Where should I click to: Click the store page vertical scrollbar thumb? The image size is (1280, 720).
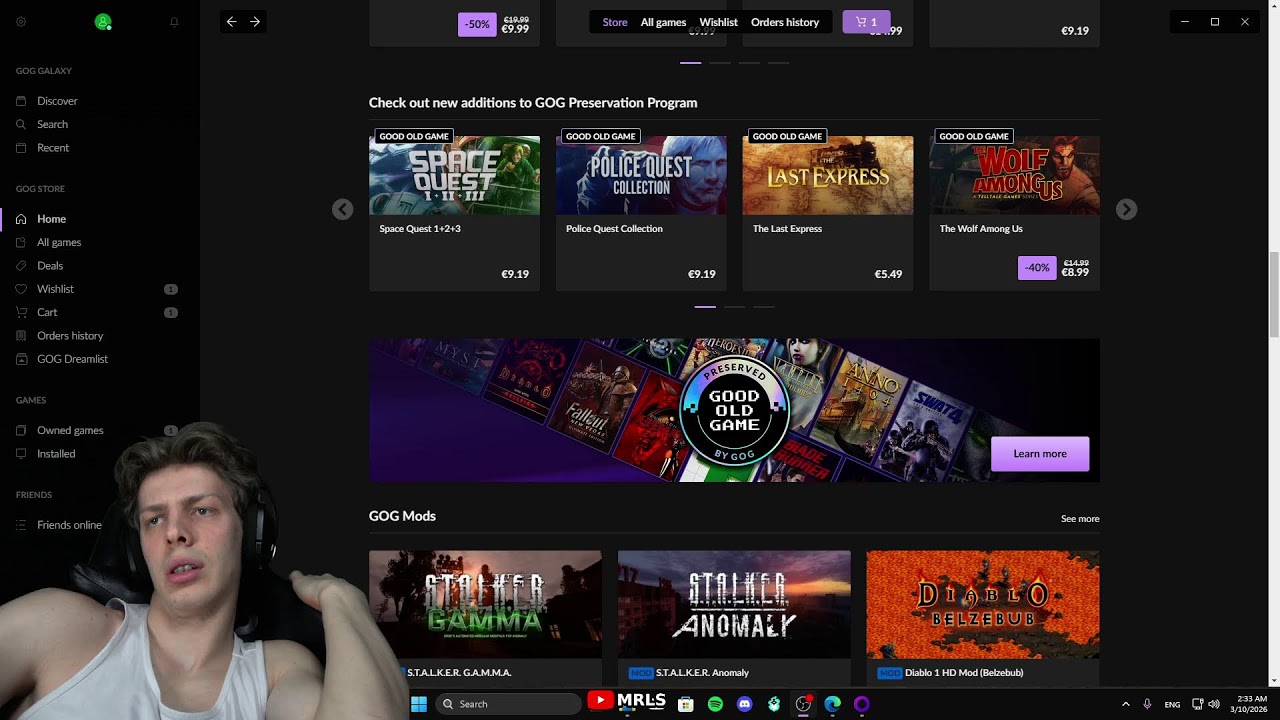(1273, 295)
